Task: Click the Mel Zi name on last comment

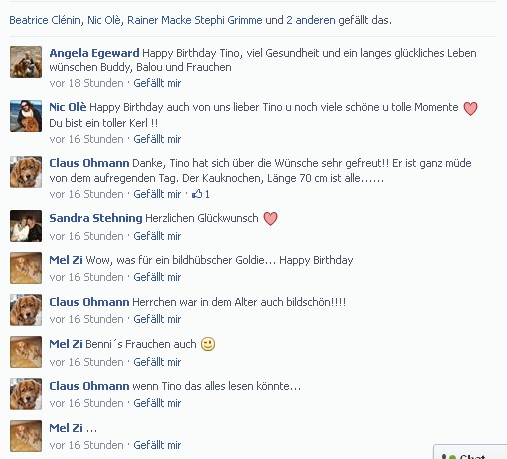Action: pyautogui.click(x=66, y=428)
